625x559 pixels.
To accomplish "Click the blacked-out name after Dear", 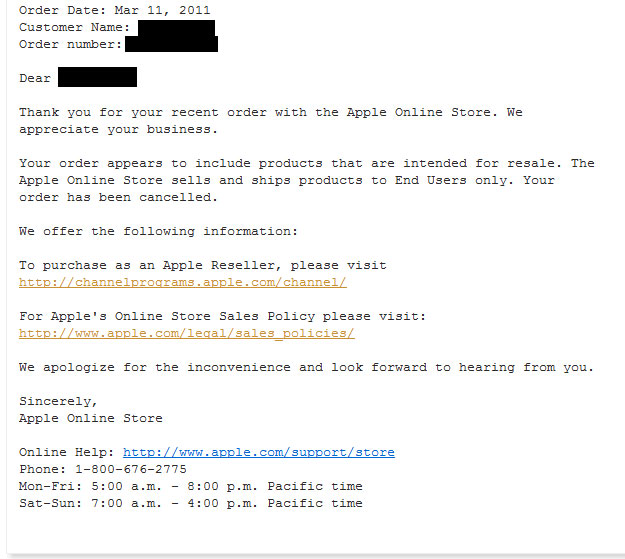I will [x=97, y=78].
